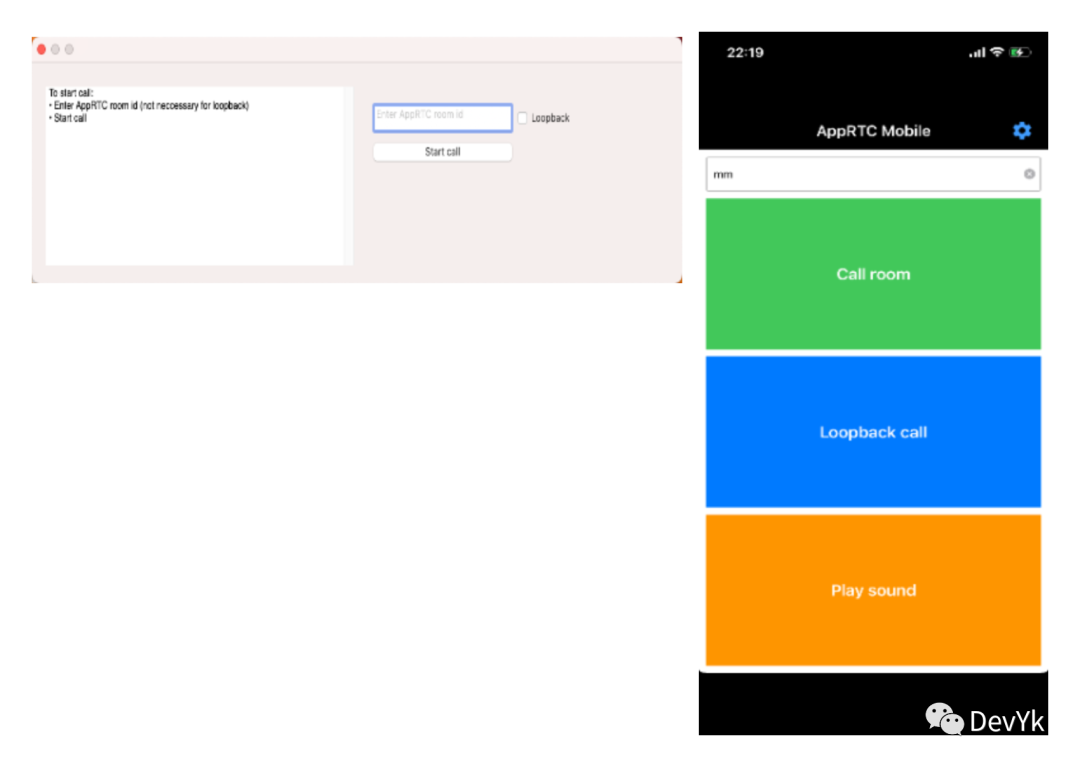Viewport: 1080px width, 767px height.
Task: Tap the cellular signal bars icon
Action: 977,53
